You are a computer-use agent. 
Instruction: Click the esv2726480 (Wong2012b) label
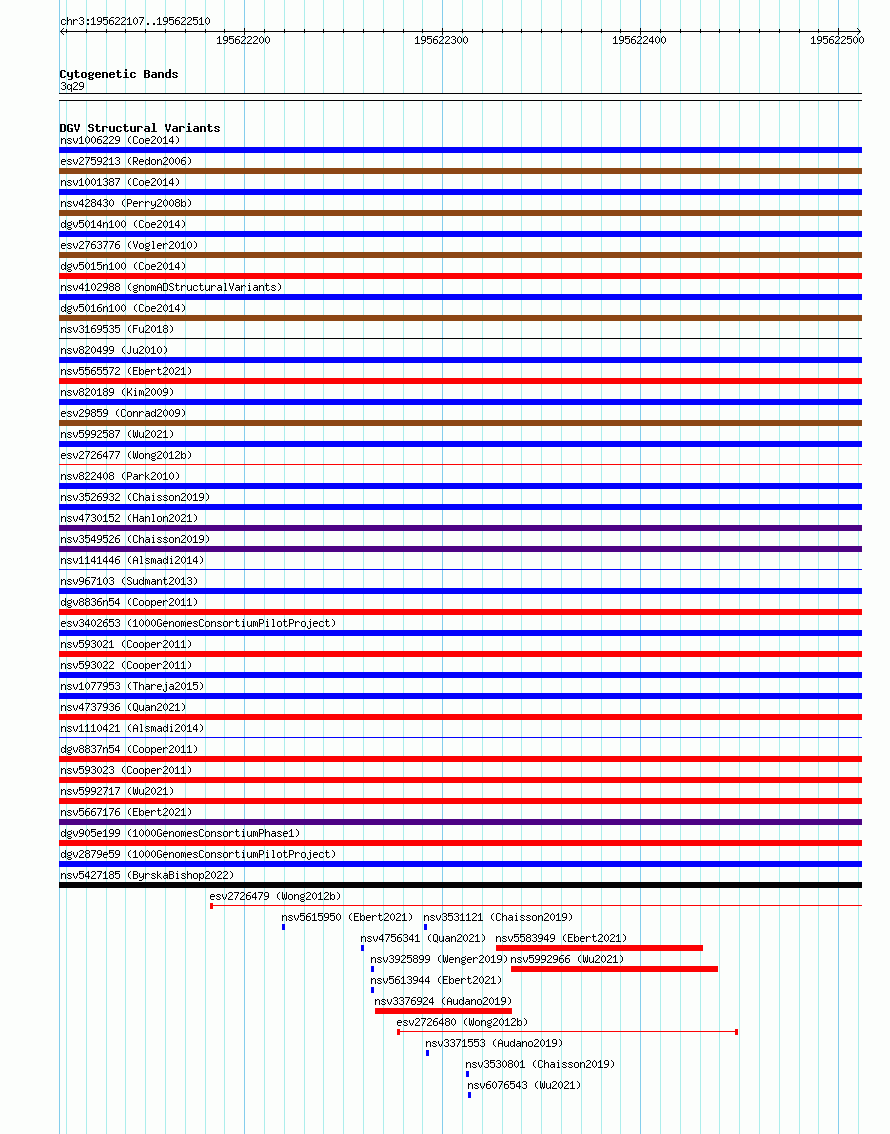point(462,1021)
